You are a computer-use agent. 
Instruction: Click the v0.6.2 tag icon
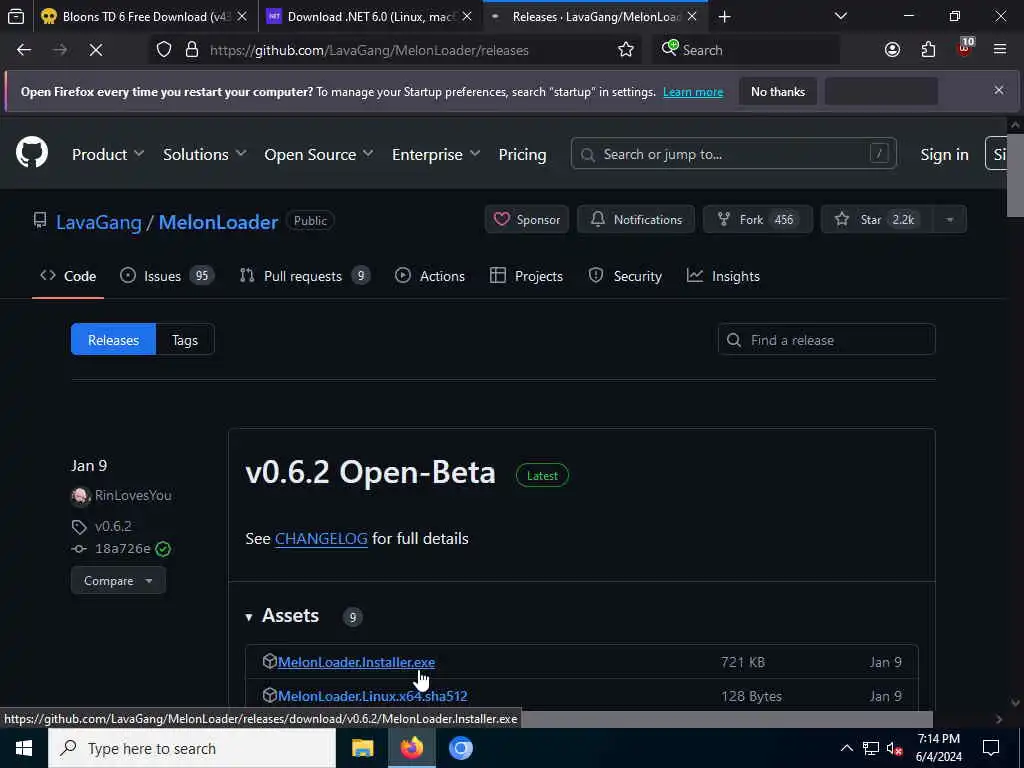point(79,526)
